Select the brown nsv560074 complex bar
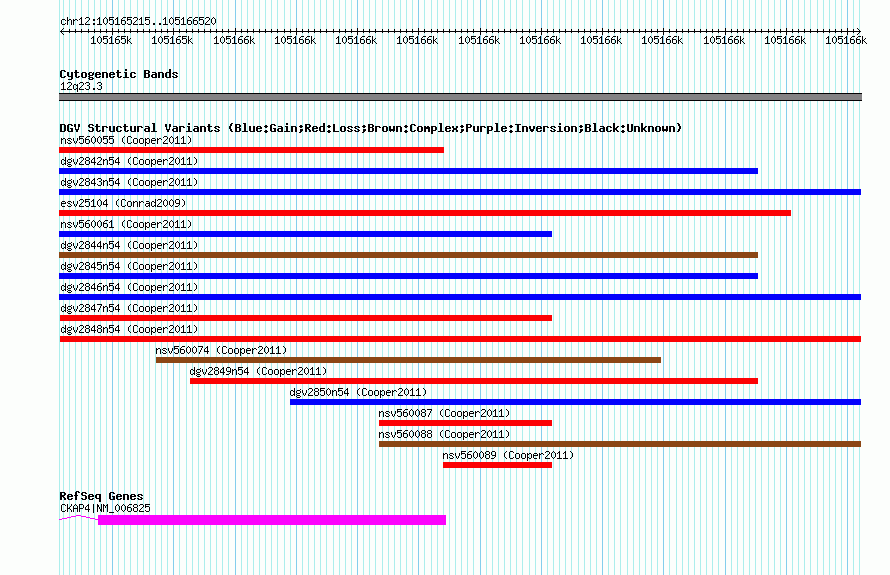This screenshot has height=575, width=890. pyautogui.click(x=408, y=360)
